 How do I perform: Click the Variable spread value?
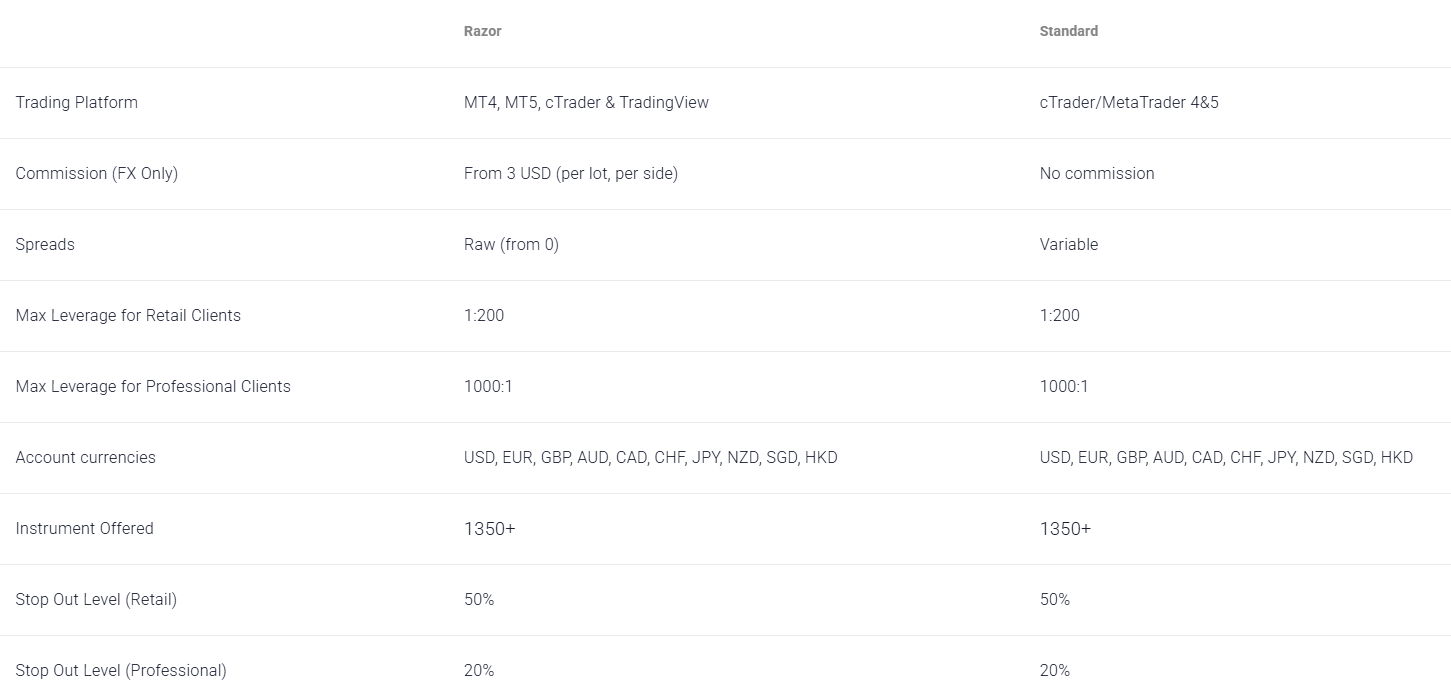tap(1068, 244)
